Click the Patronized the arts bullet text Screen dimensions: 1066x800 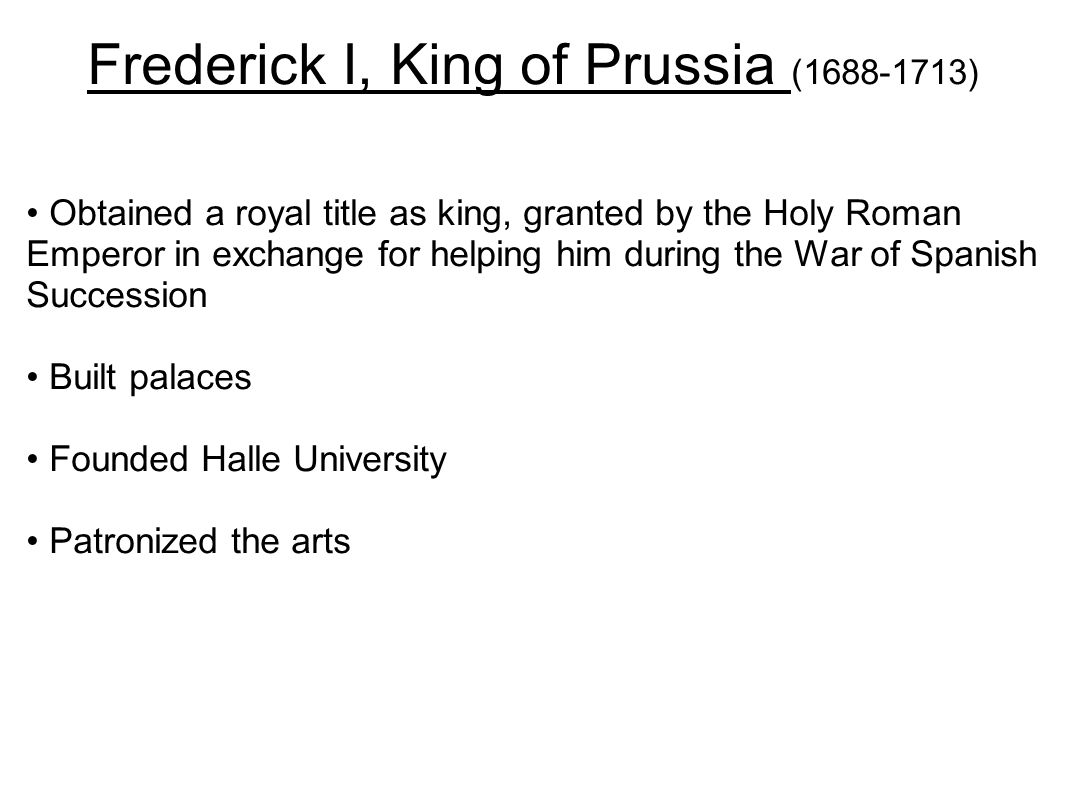pyautogui.click(x=200, y=542)
